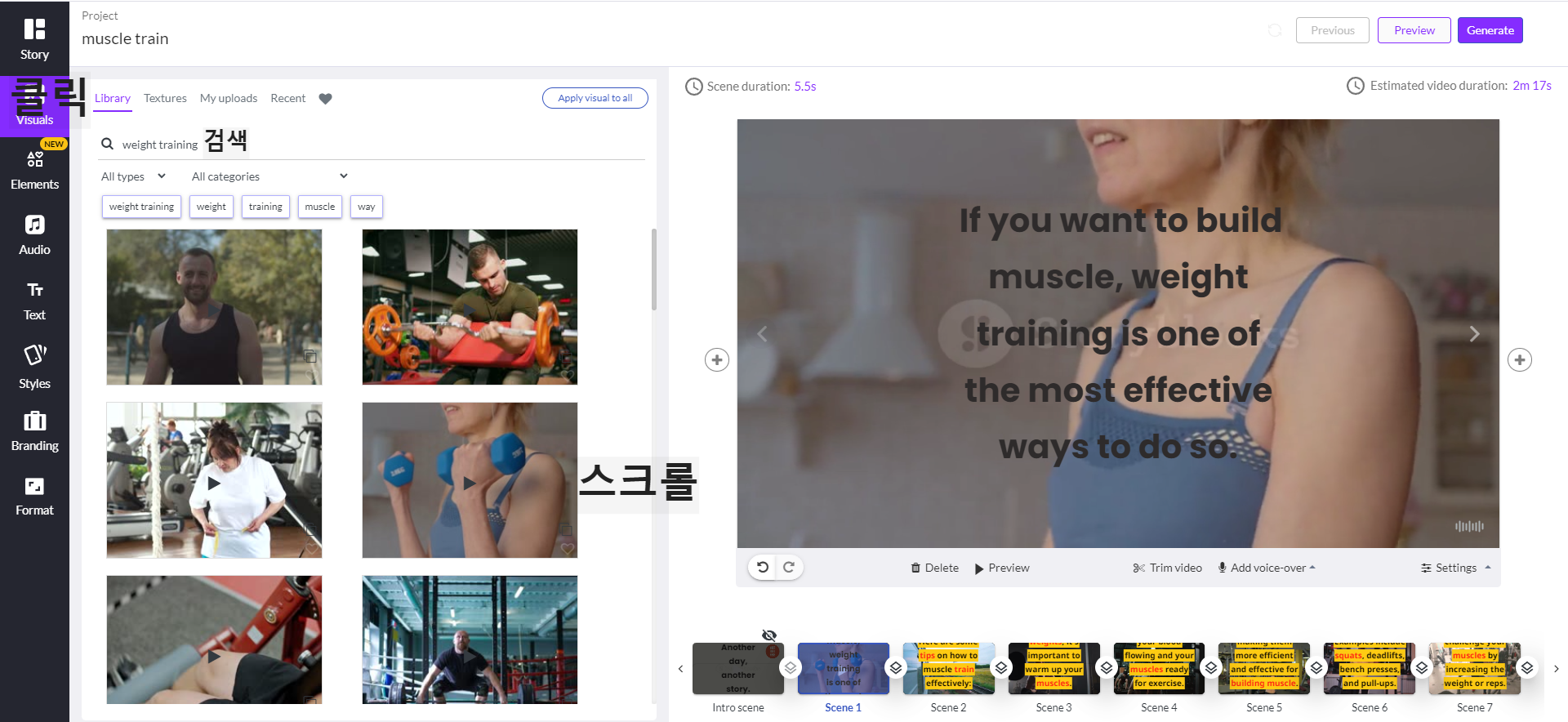This screenshot has width=1568, height=722.
Task: Click transition icon after Scene 7
Action: (1527, 667)
